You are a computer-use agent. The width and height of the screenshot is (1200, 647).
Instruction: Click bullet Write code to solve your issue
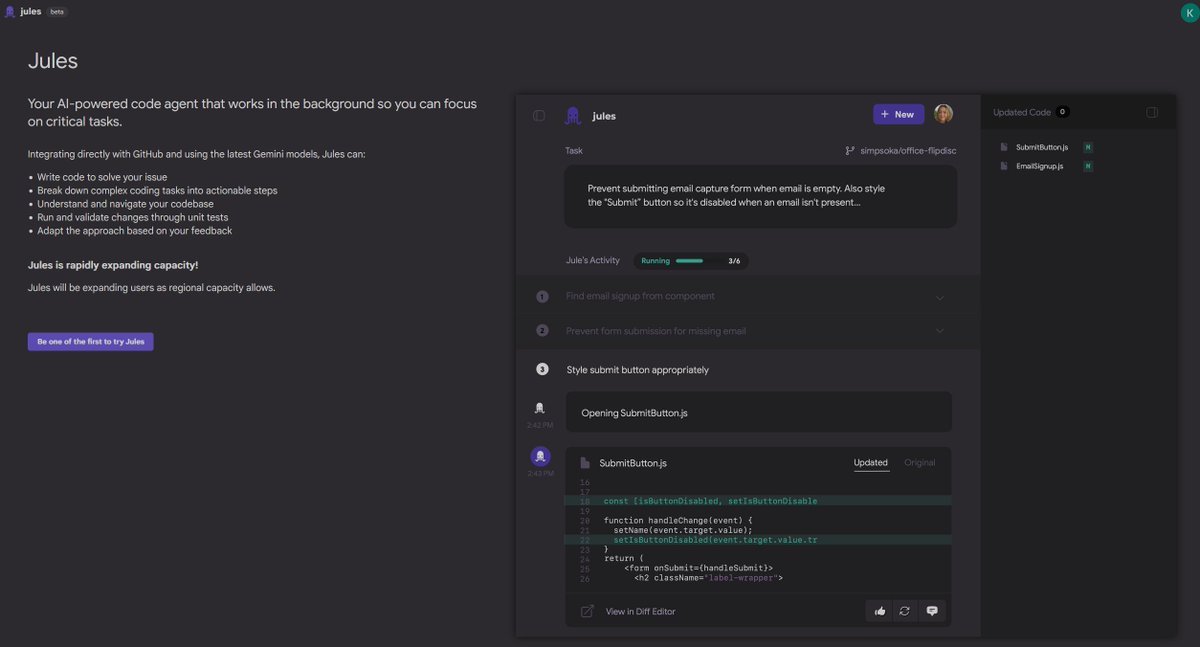104,177
